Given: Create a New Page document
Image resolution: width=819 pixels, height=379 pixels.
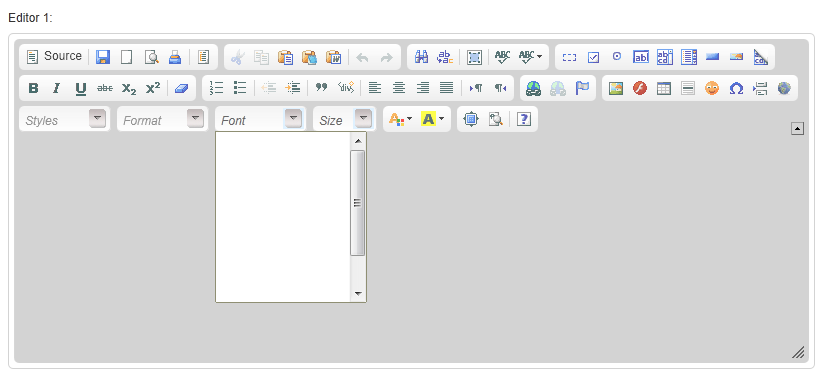Looking at the screenshot, I should (x=126, y=57).
